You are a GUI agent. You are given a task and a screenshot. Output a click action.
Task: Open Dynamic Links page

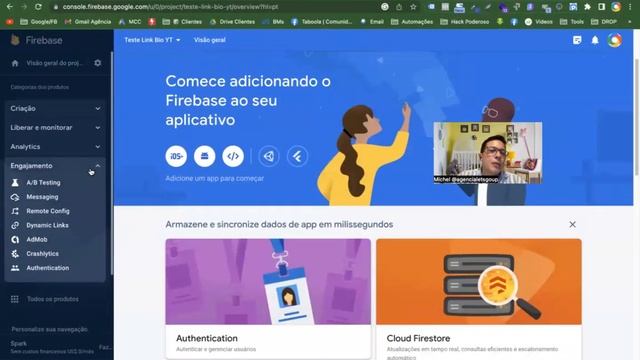[47, 225]
